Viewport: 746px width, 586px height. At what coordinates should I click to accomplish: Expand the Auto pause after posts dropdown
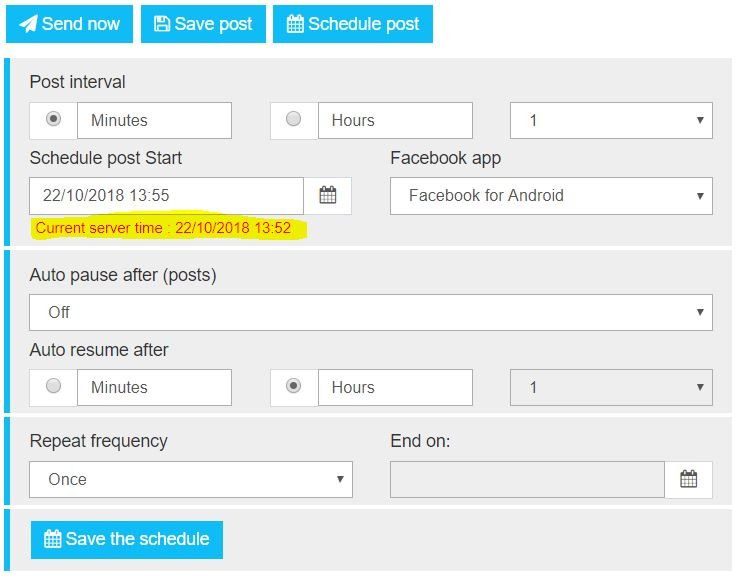[371, 312]
